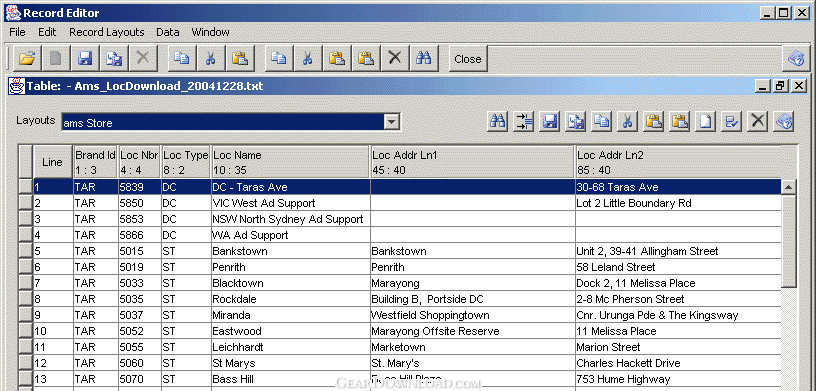The image size is (816, 391).
Task: Click the Table window icon beside the file name
Action: point(17,86)
